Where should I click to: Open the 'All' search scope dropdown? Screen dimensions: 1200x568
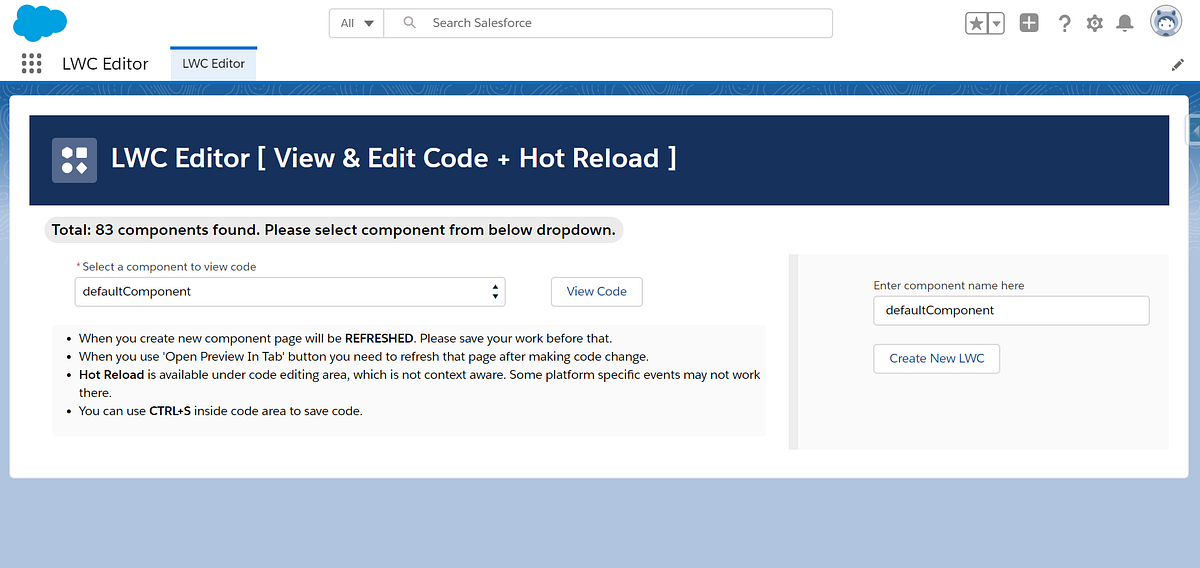(x=356, y=23)
